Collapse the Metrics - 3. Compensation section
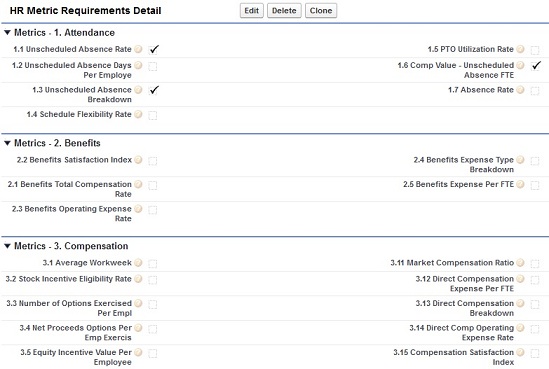Viewport: 549px width, 369px height. coord(7,246)
